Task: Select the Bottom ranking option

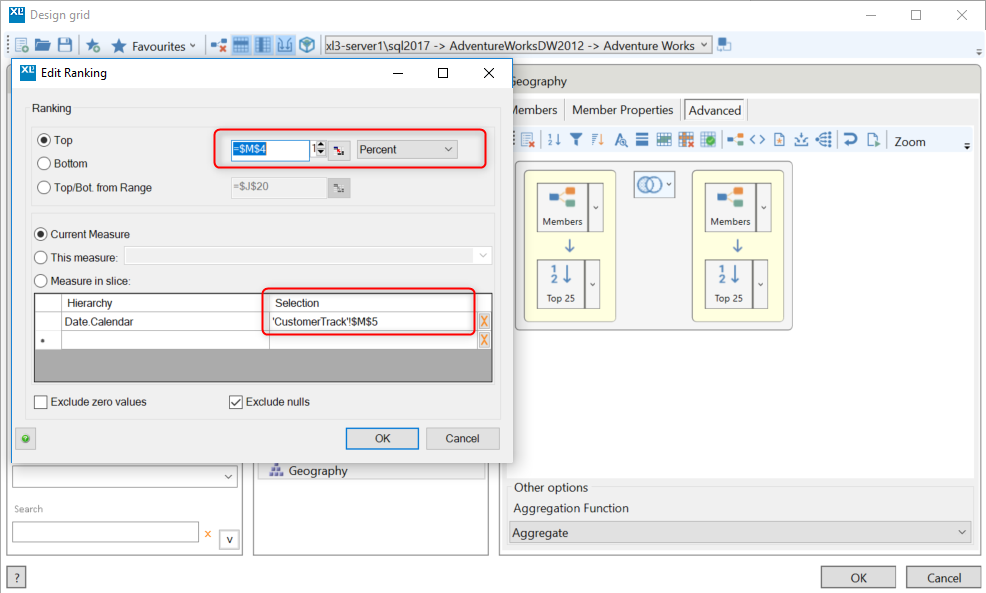Action: [44, 163]
